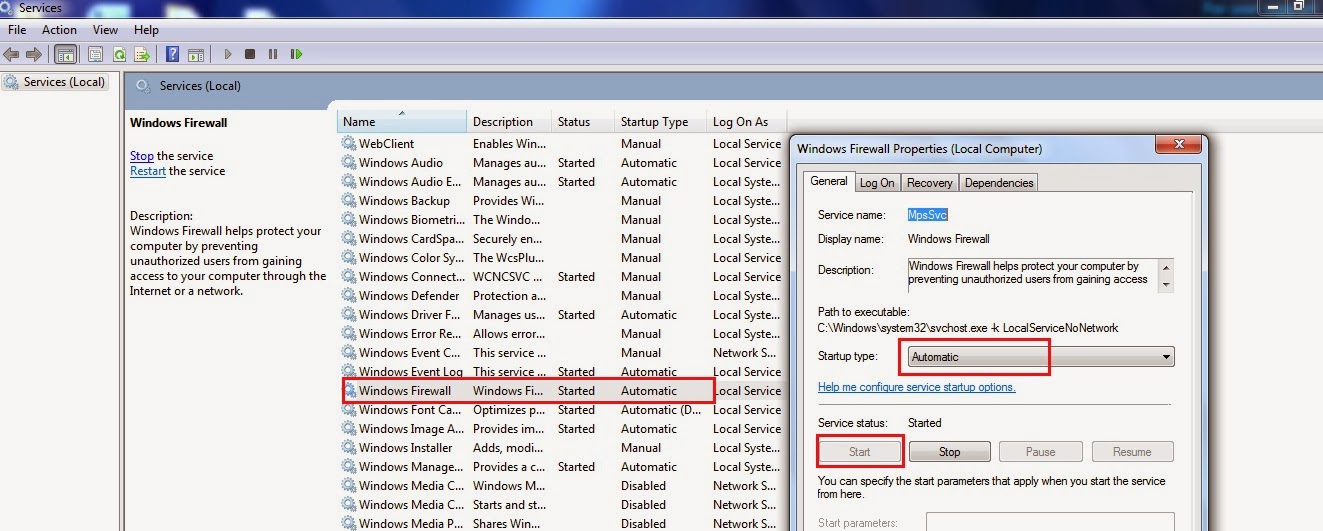
Task: Open the View menu
Action: coord(105,30)
